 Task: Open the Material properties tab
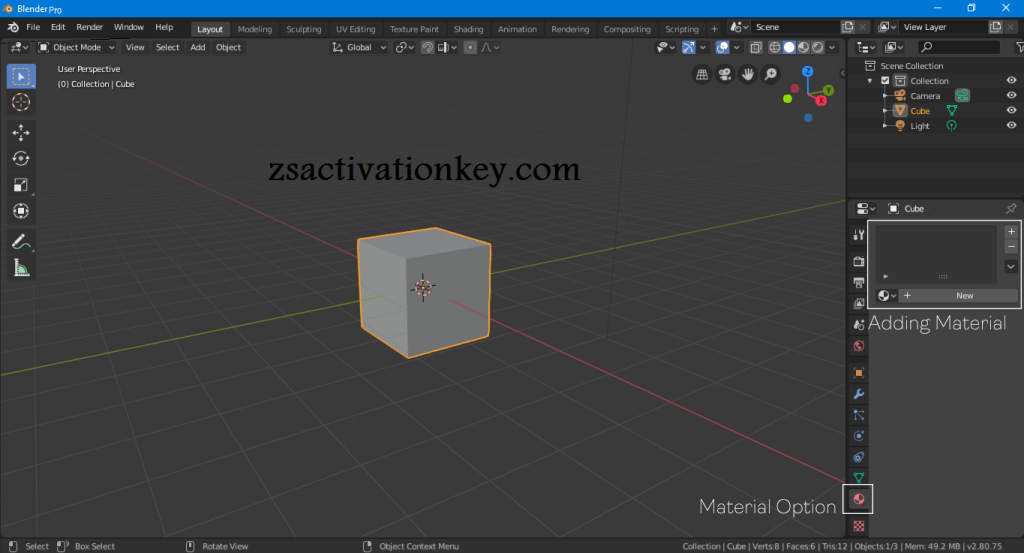pos(859,499)
